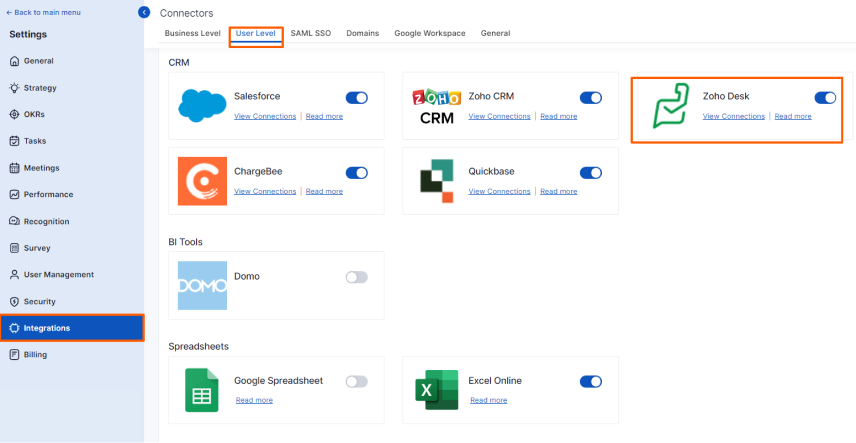The width and height of the screenshot is (856, 443).
Task: Enable the Domo connector toggle
Action: (x=357, y=277)
